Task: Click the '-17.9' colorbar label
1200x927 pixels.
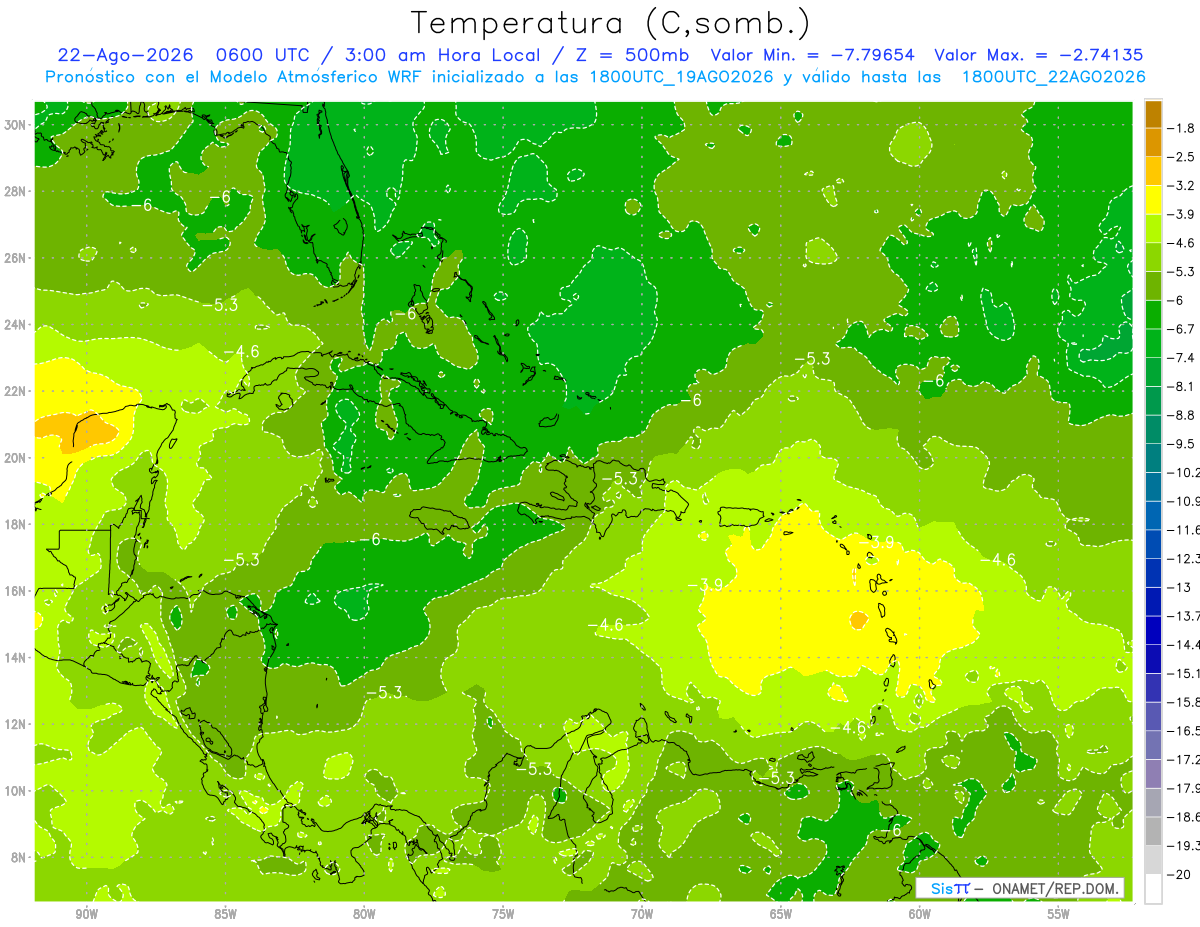Action: tap(1184, 788)
